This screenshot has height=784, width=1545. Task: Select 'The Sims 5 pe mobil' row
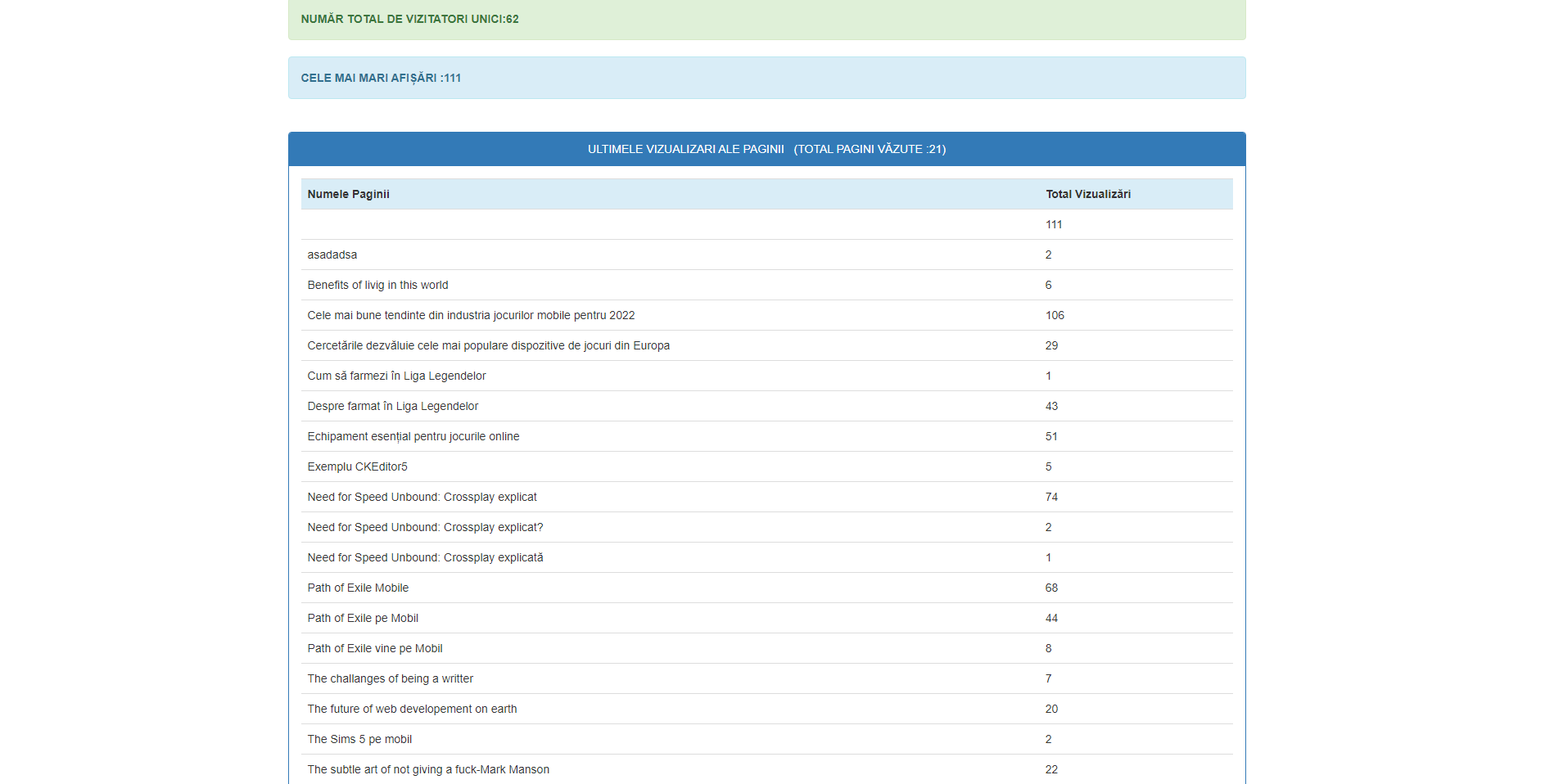359,739
